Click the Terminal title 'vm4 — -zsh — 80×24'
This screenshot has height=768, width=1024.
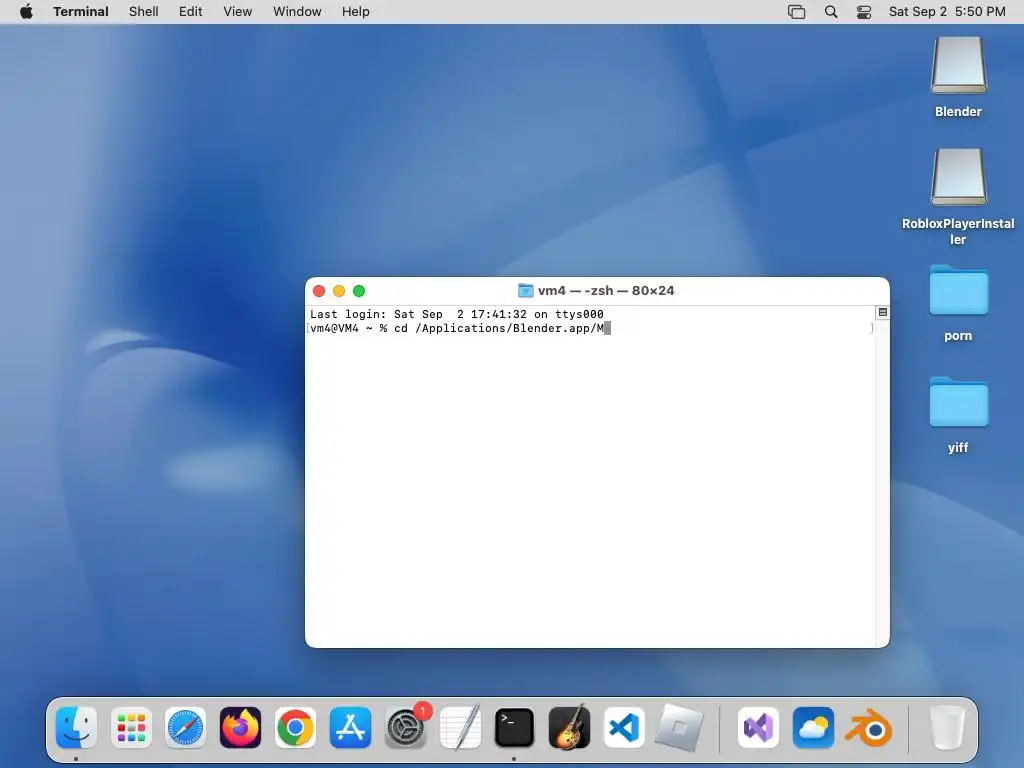point(606,291)
